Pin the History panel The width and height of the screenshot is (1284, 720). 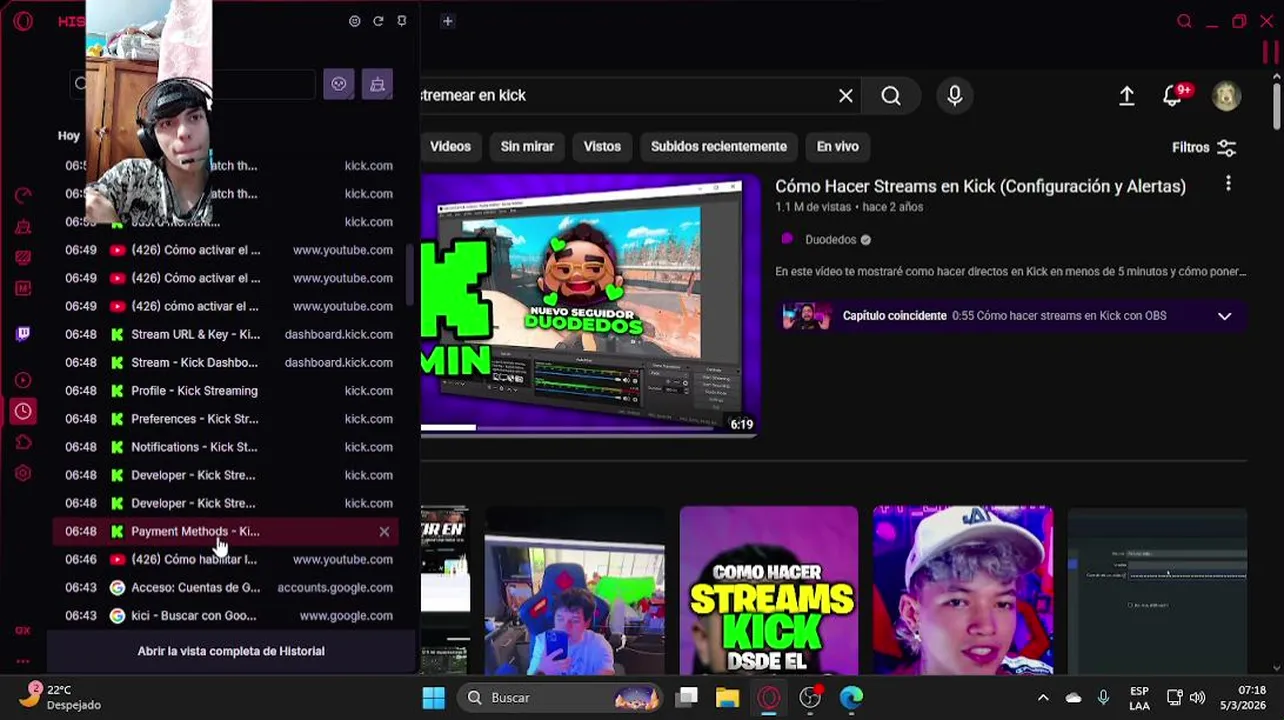tap(402, 21)
